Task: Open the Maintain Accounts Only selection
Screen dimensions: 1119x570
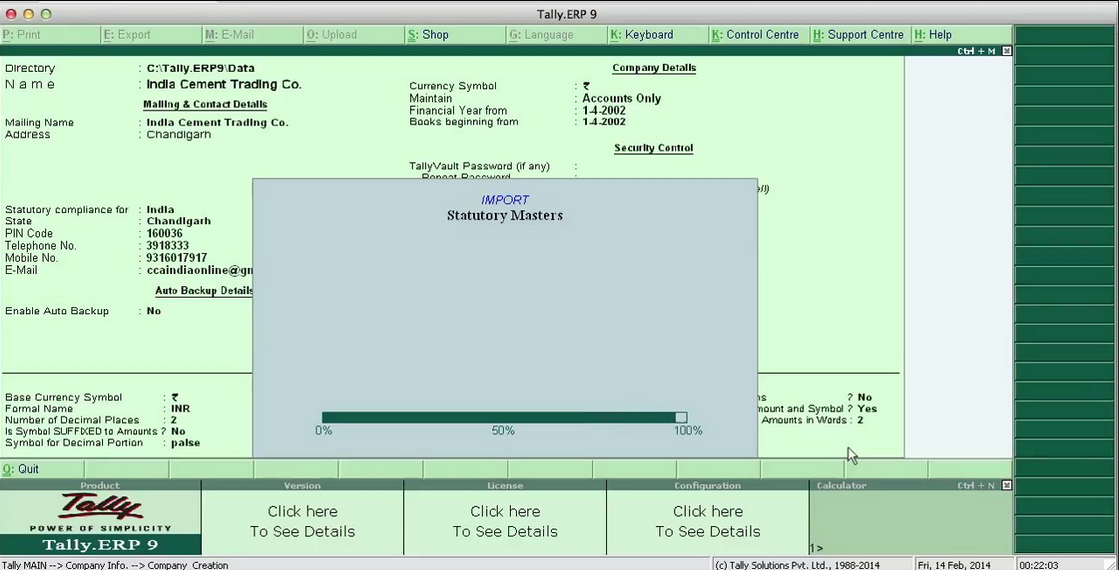Action: (x=621, y=98)
